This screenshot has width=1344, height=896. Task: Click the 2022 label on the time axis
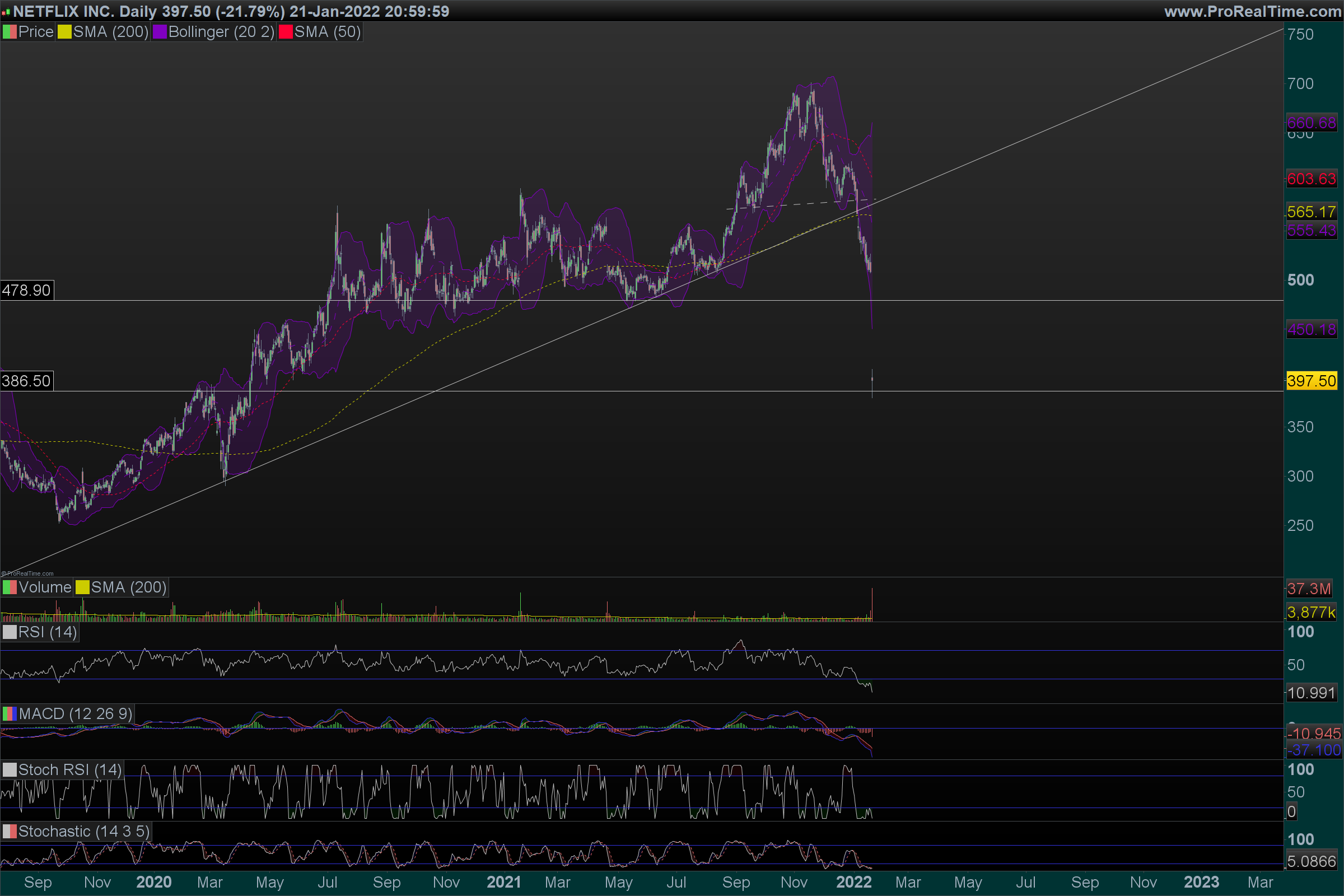pyautogui.click(x=853, y=883)
